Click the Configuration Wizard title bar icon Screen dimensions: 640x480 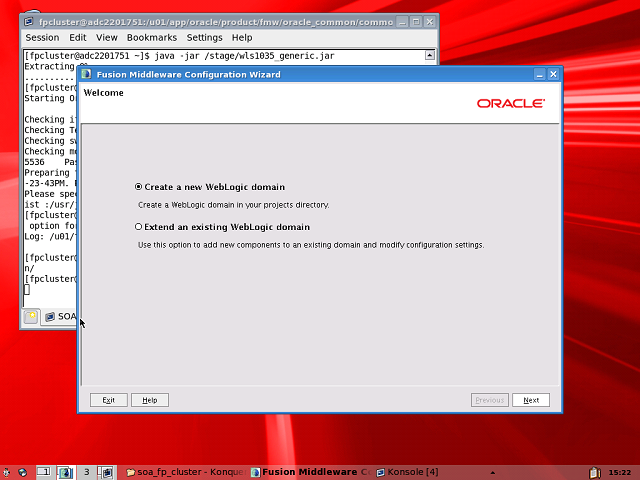click(86, 74)
